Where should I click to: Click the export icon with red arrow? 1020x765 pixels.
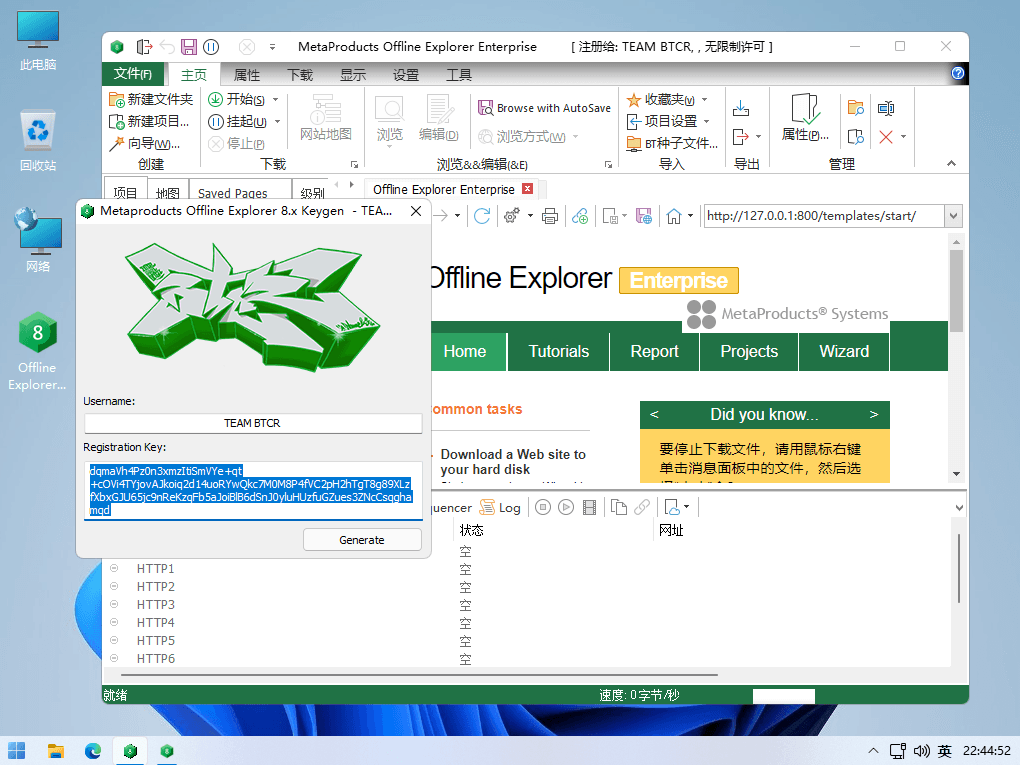click(x=740, y=137)
